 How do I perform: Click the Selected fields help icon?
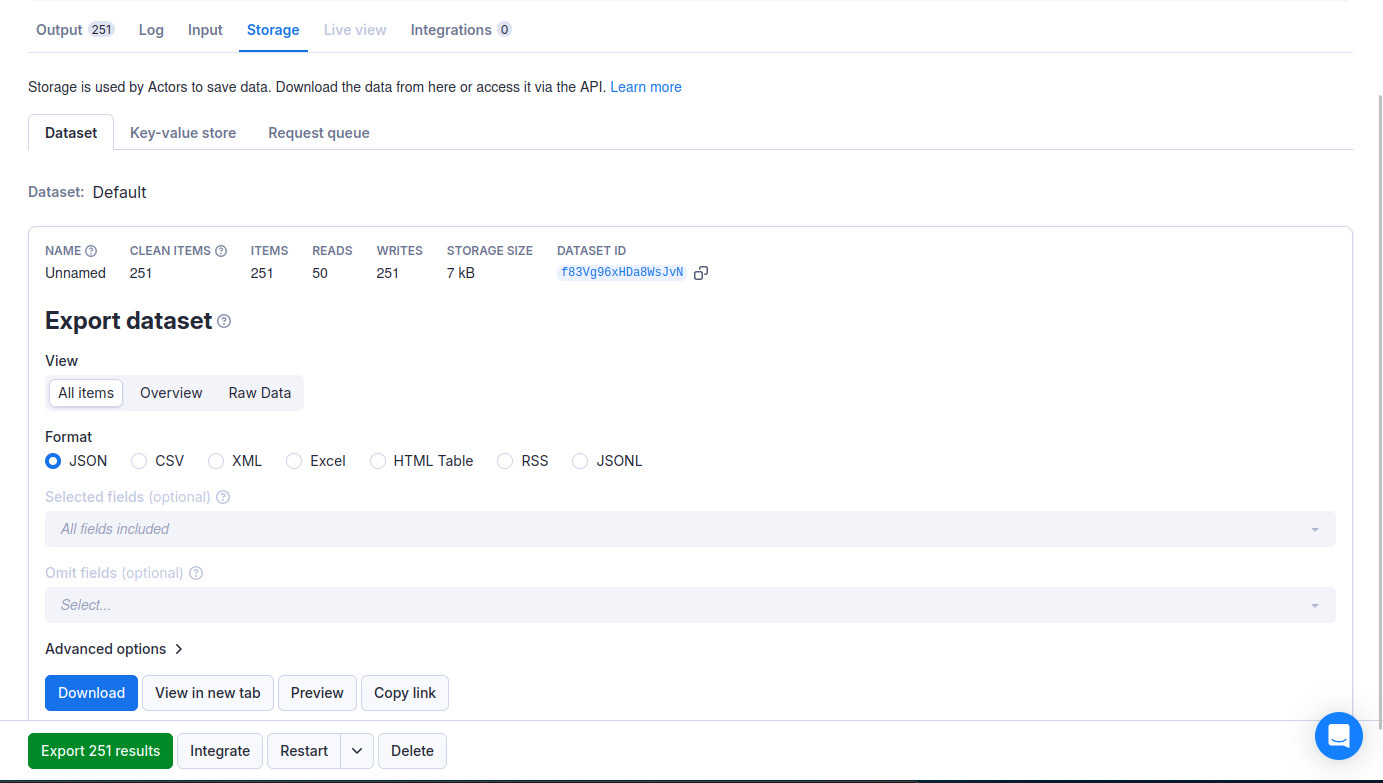222,496
